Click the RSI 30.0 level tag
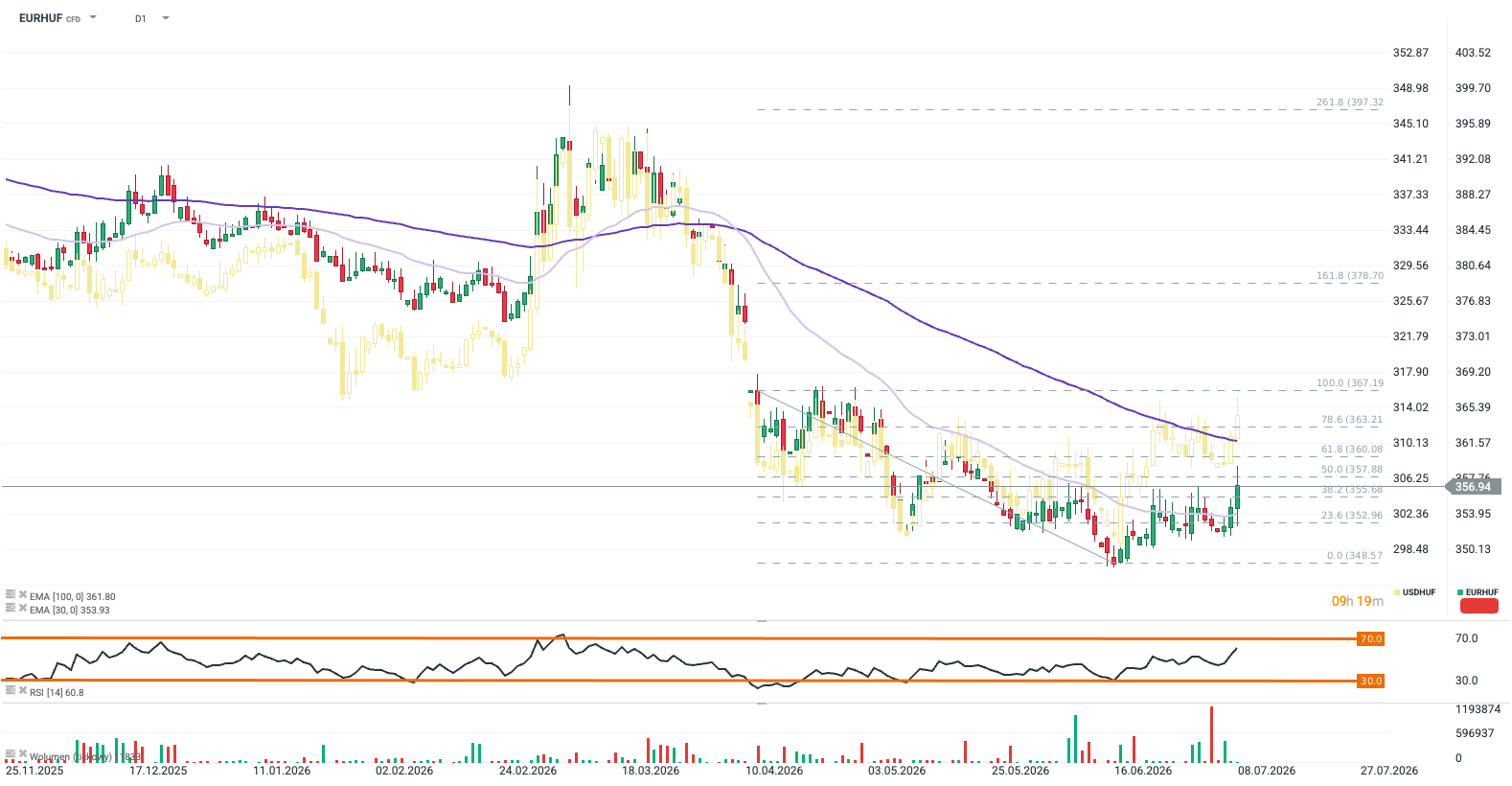 (x=1371, y=681)
